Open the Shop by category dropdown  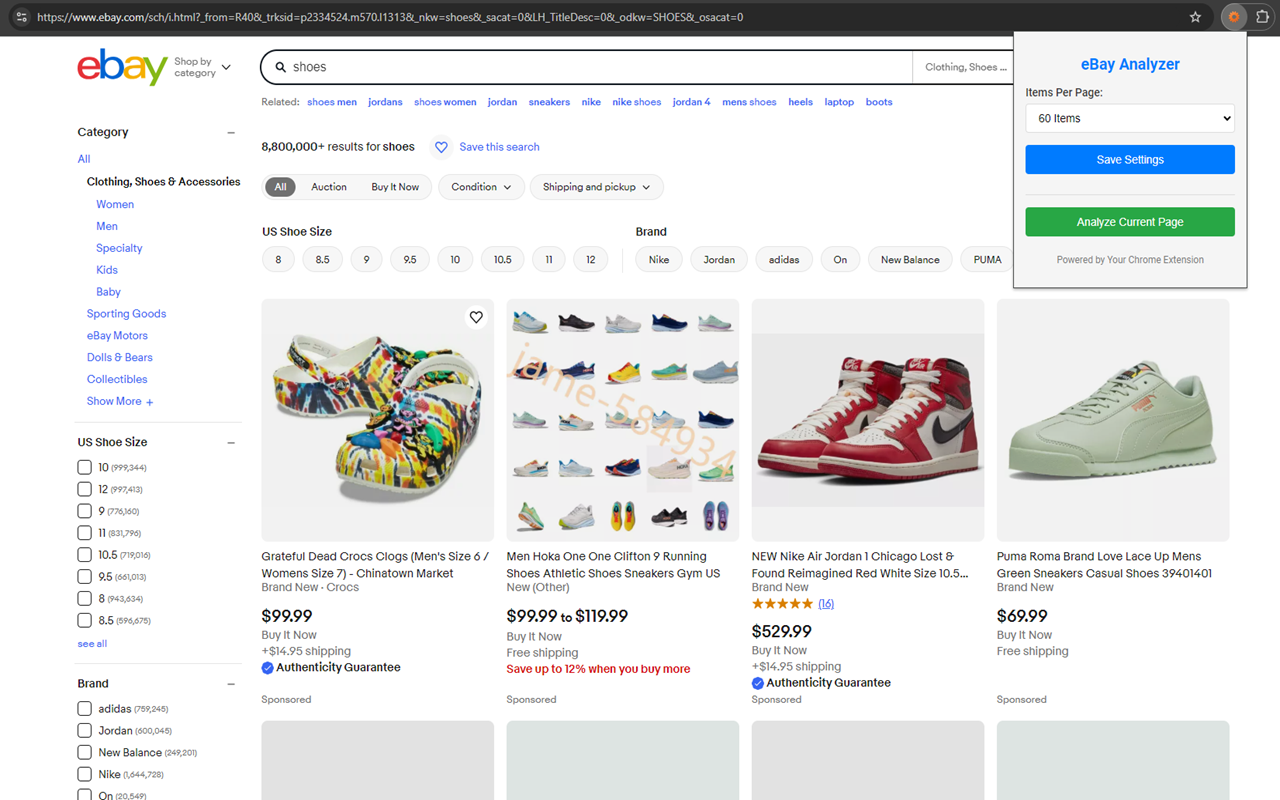[202, 67]
